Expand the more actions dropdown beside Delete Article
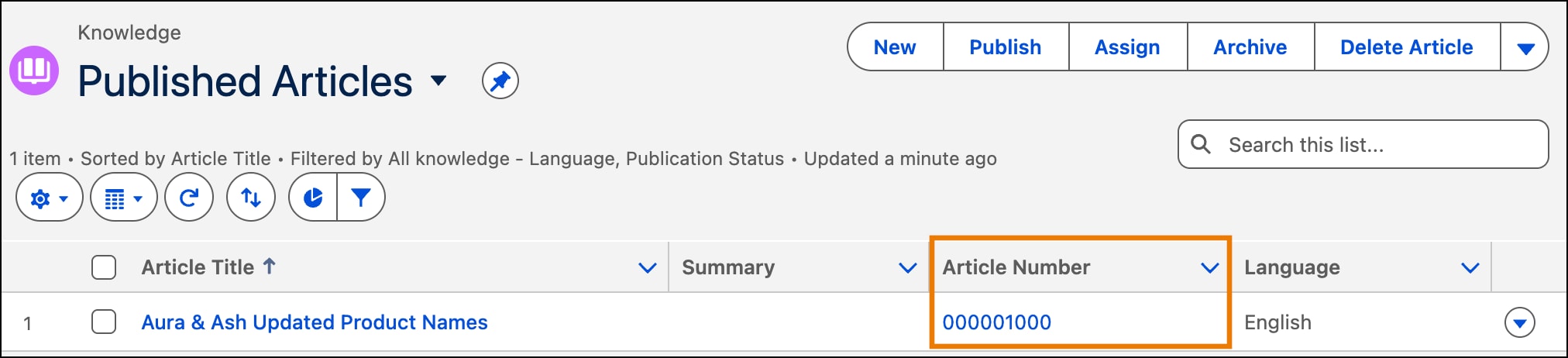Screen dimensions: 1568x358 [1525, 48]
